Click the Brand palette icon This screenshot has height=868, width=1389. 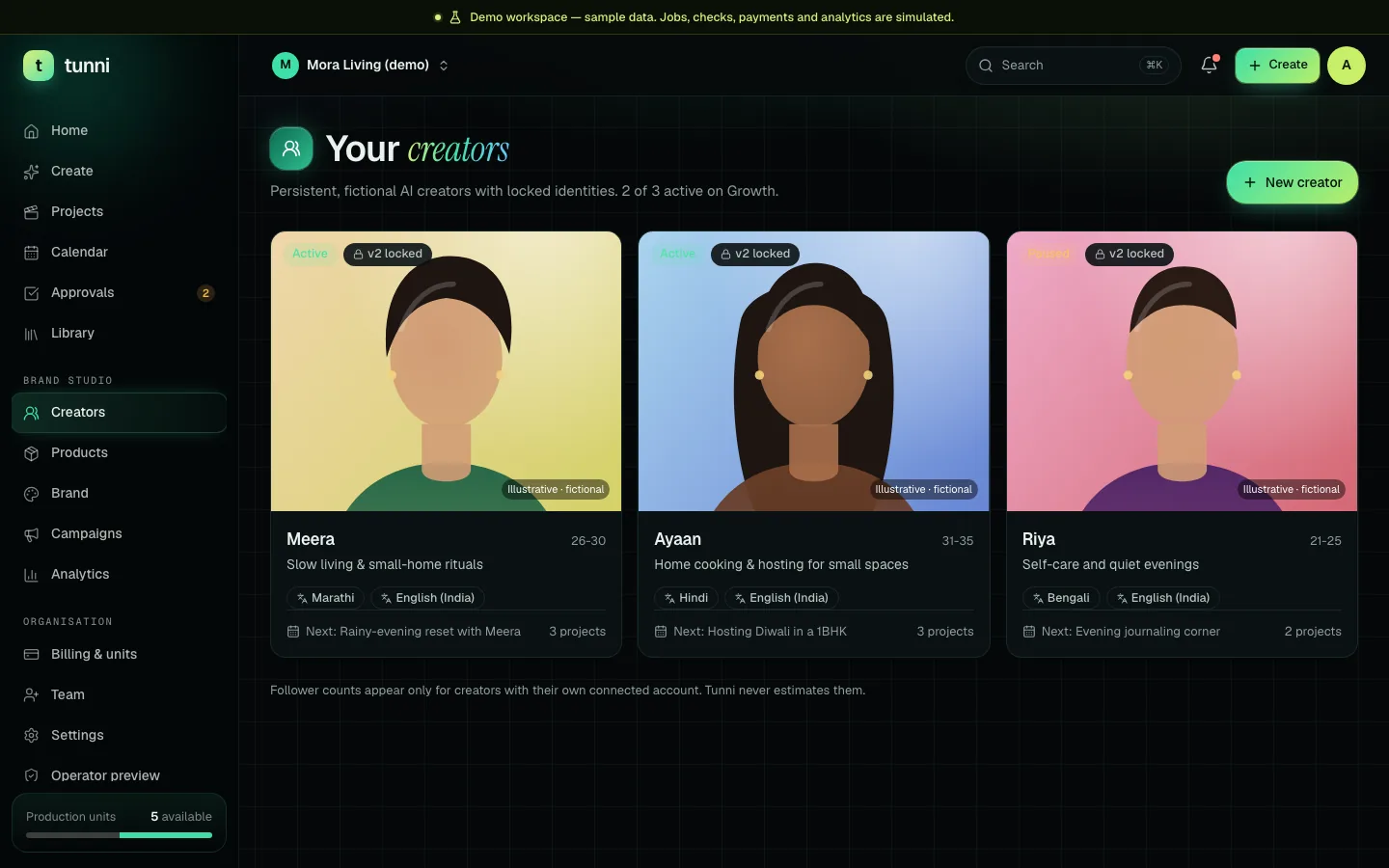32,494
